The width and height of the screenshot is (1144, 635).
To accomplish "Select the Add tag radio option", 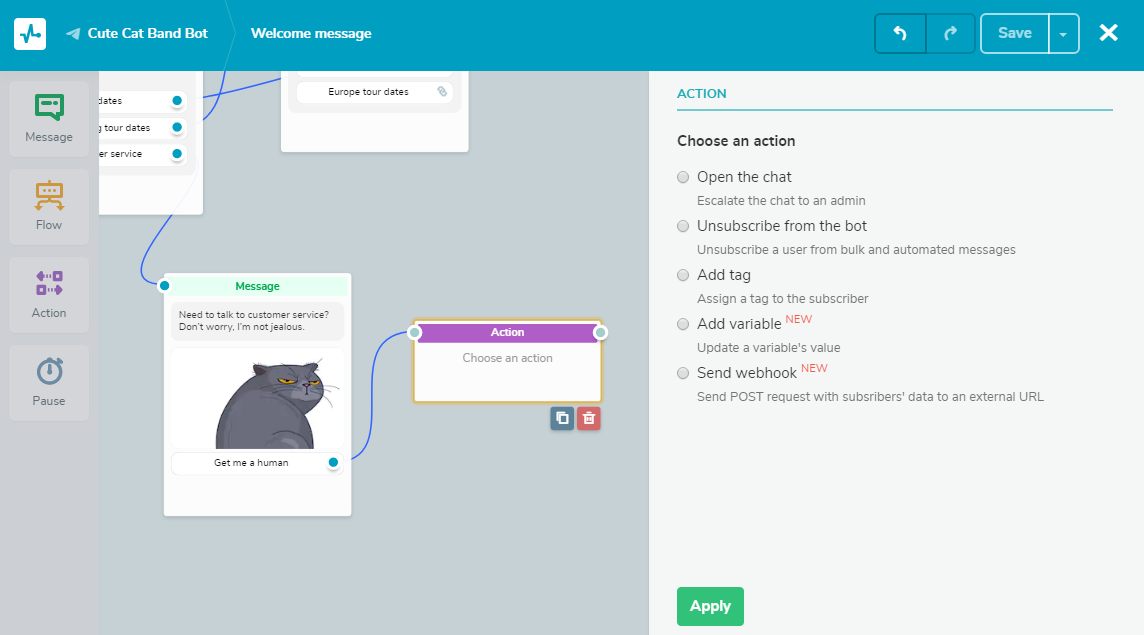I will (683, 275).
